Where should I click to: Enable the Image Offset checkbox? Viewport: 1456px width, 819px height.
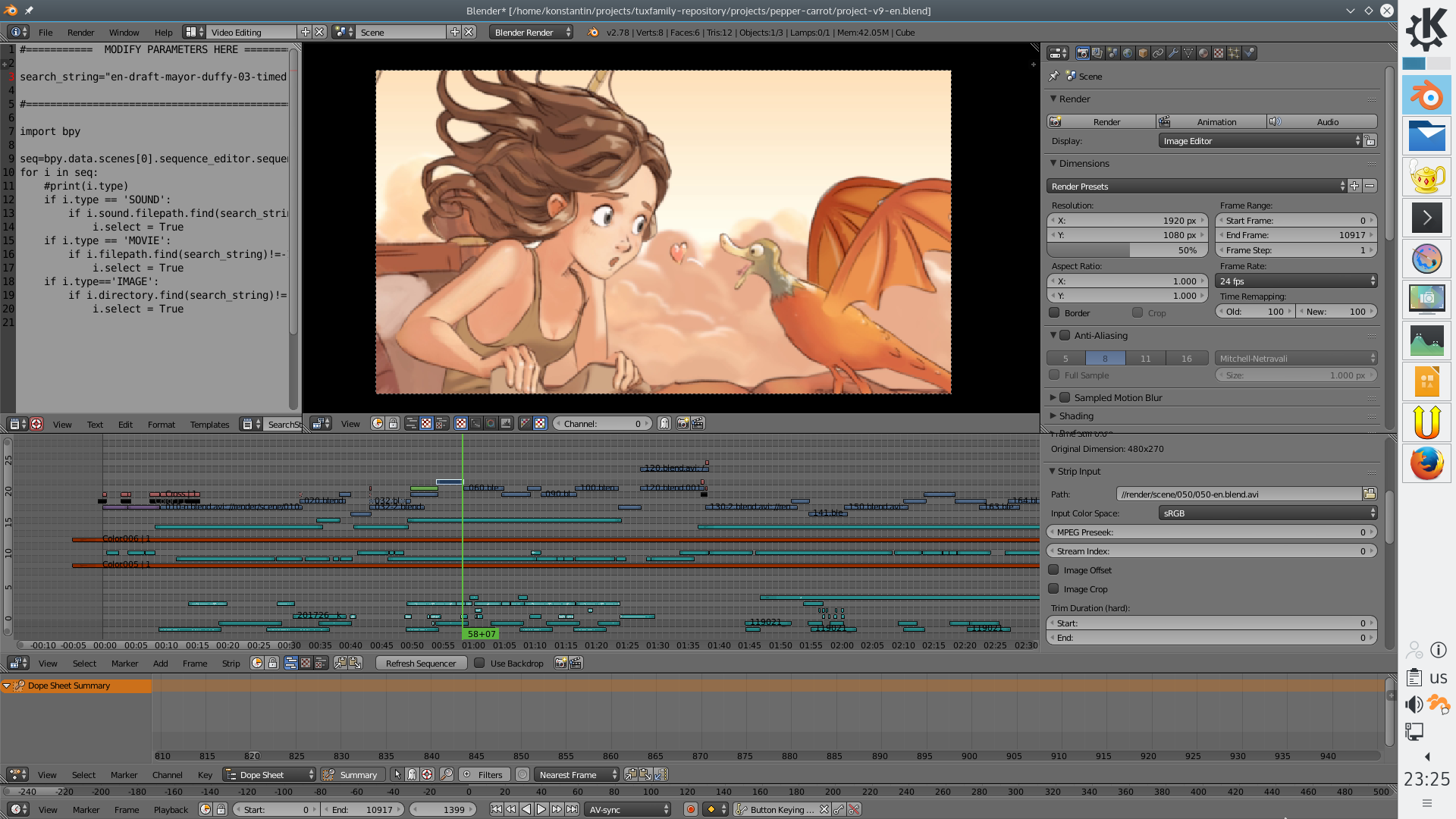tap(1053, 570)
